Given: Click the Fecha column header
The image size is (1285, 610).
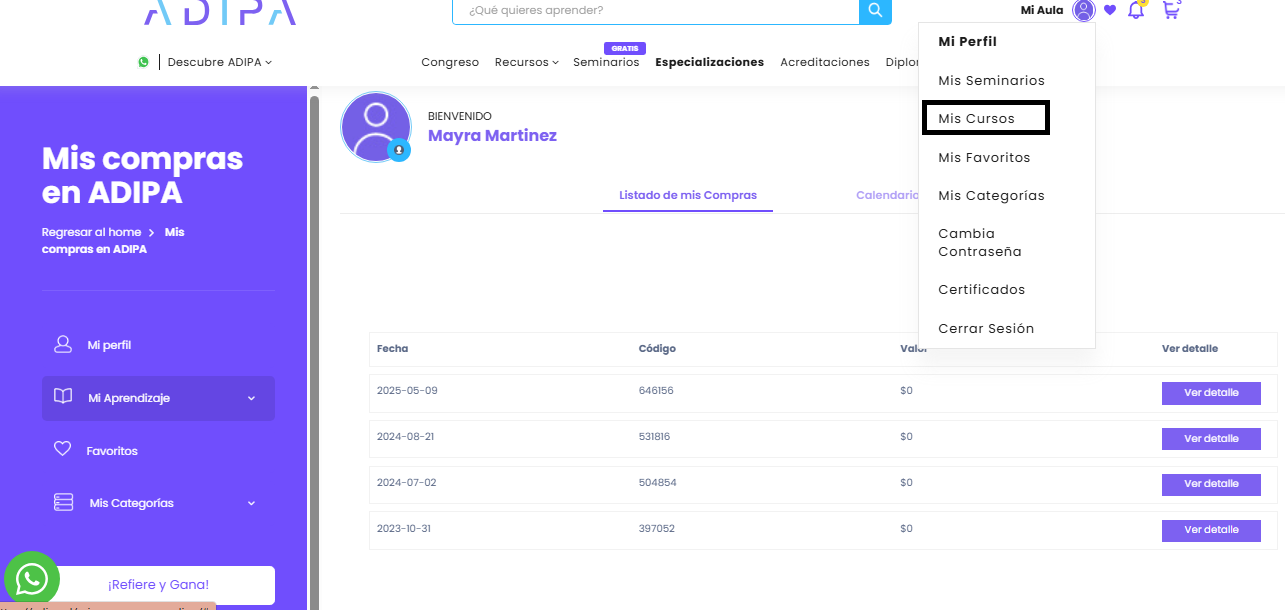Looking at the screenshot, I should click(392, 348).
